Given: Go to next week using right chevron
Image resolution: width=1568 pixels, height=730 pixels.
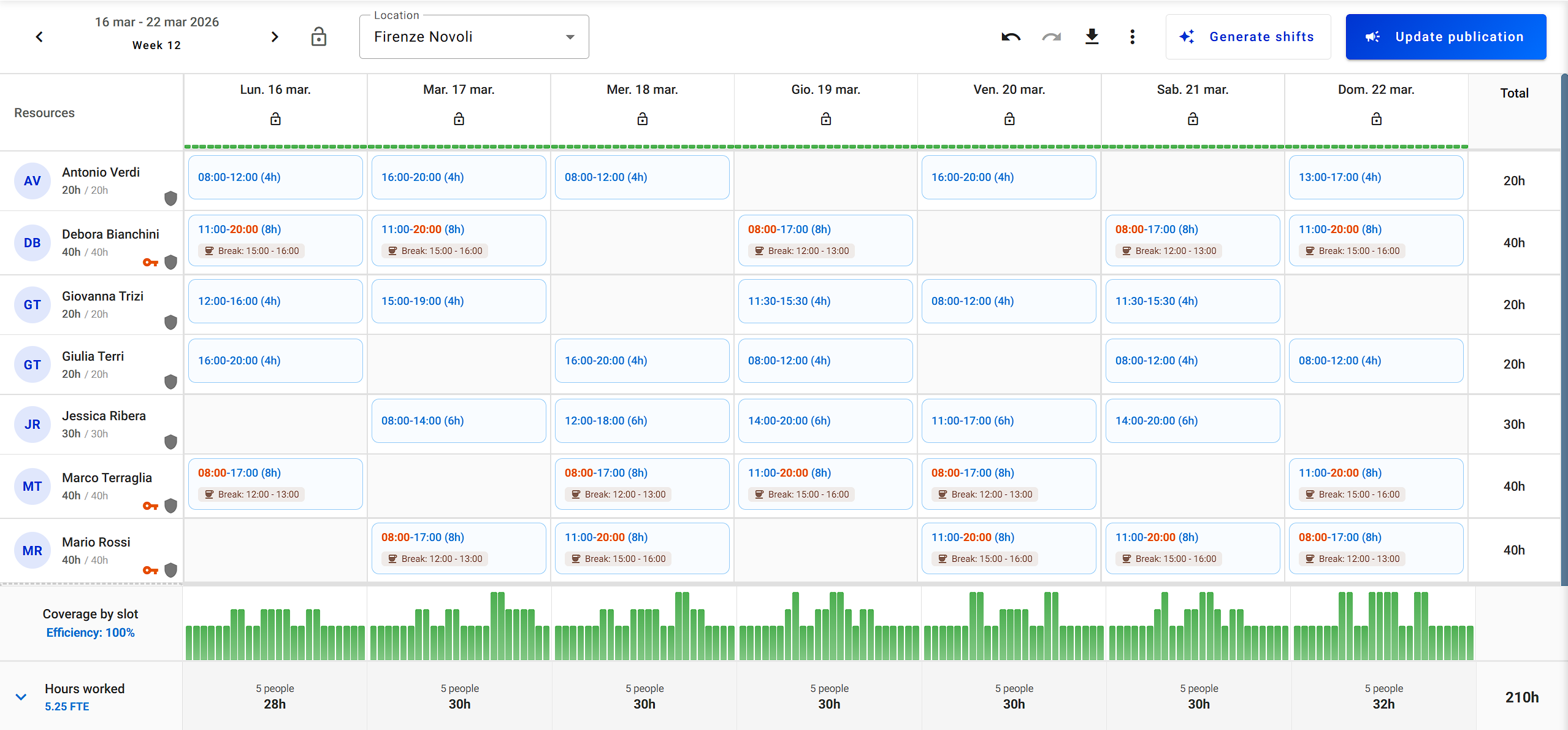Looking at the screenshot, I should pyautogui.click(x=274, y=37).
